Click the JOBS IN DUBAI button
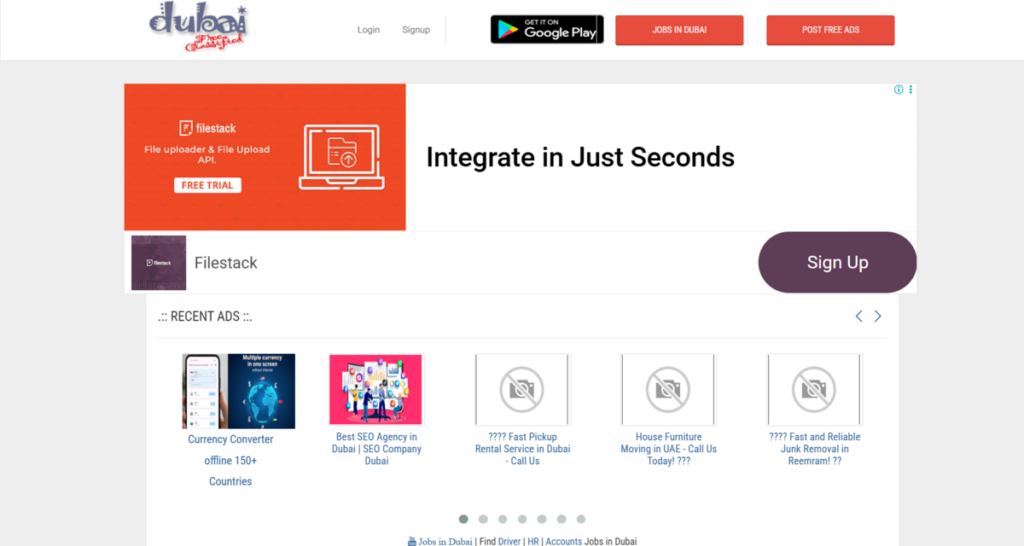Viewport: 1024px width, 546px height. click(x=679, y=30)
